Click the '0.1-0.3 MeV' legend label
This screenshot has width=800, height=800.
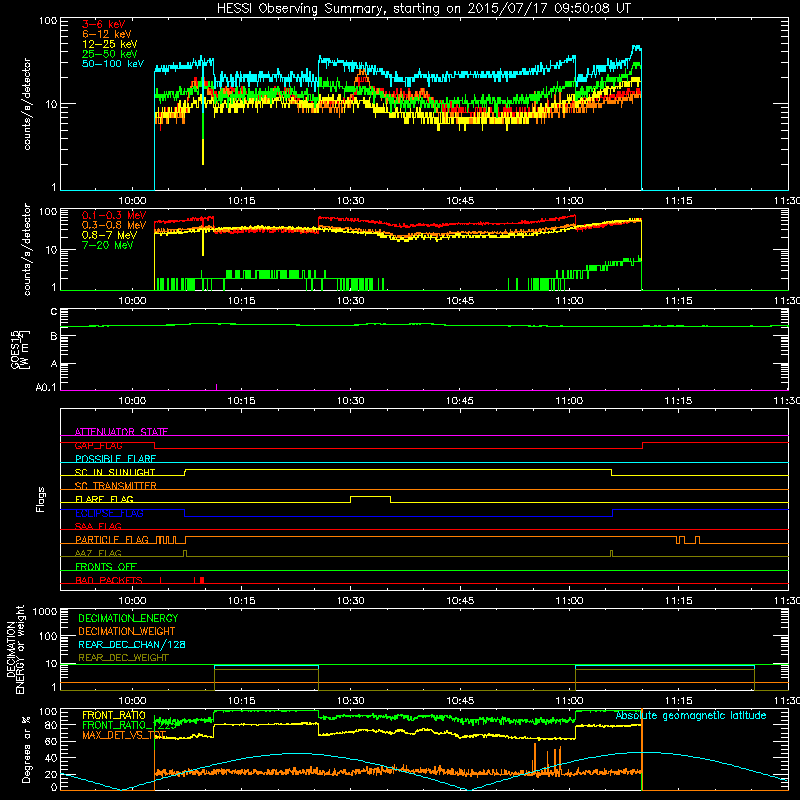[114, 215]
